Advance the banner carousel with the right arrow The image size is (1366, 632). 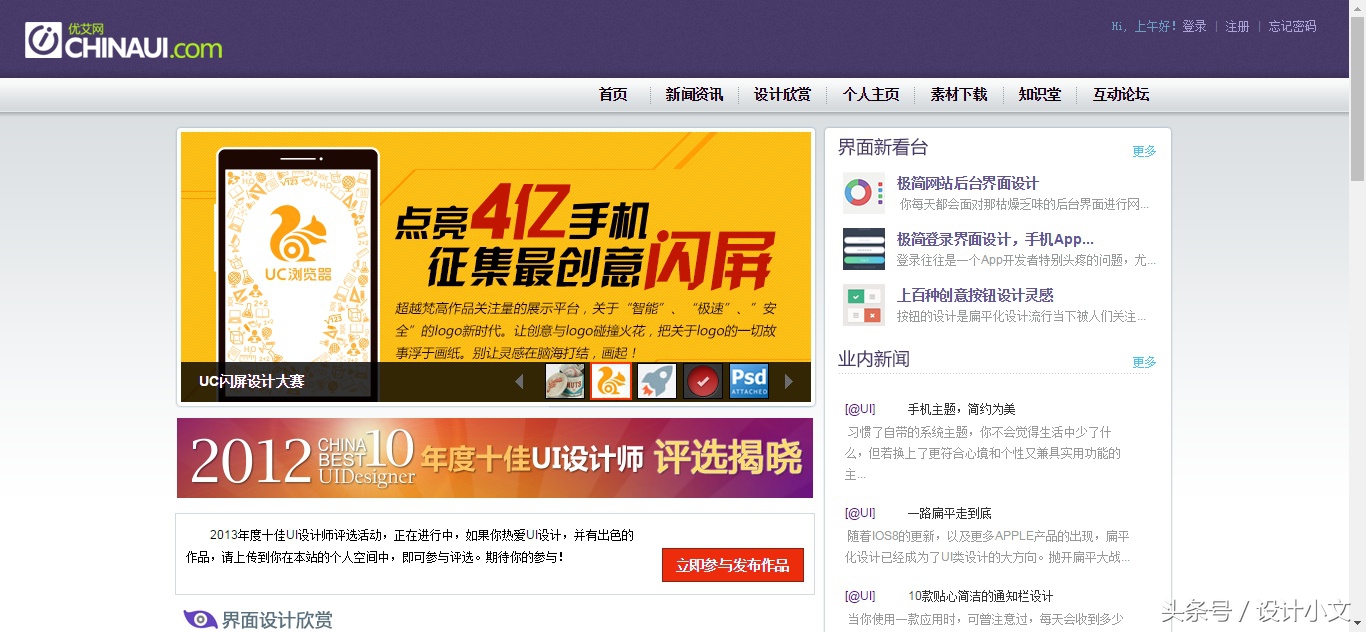tap(789, 381)
